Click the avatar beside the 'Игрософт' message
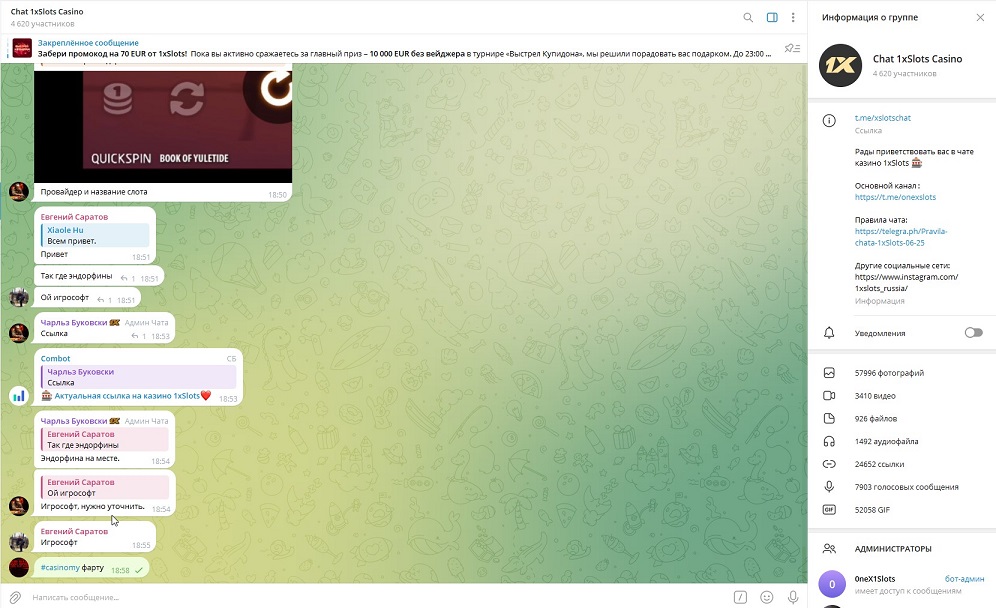This screenshot has height=608, width=996. (x=19, y=542)
